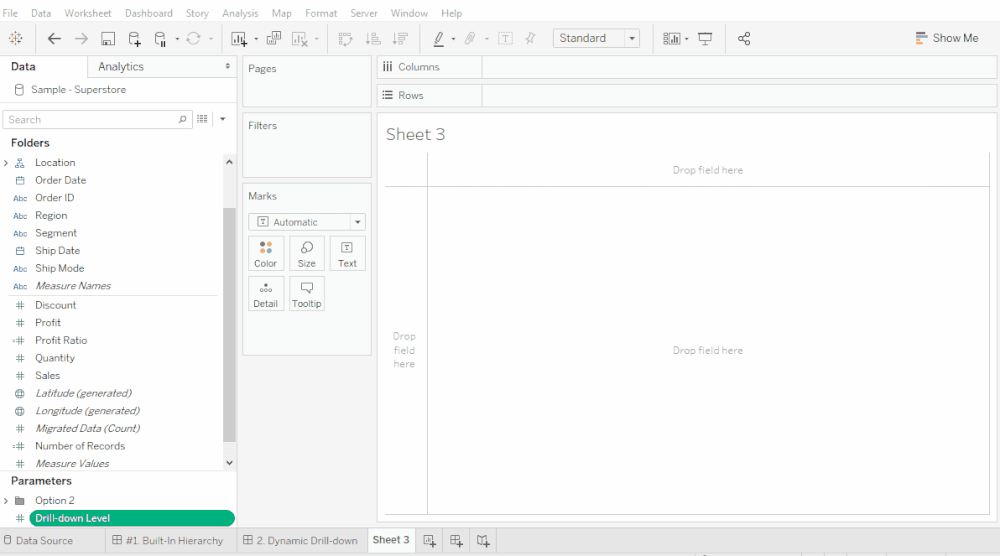This screenshot has height=556, width=1000.
Task: Click the Undo back arrow
Action: coord(54,39)
